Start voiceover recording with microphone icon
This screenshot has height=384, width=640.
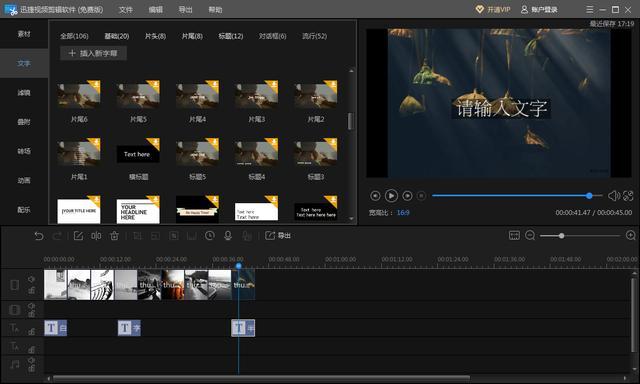228,236
